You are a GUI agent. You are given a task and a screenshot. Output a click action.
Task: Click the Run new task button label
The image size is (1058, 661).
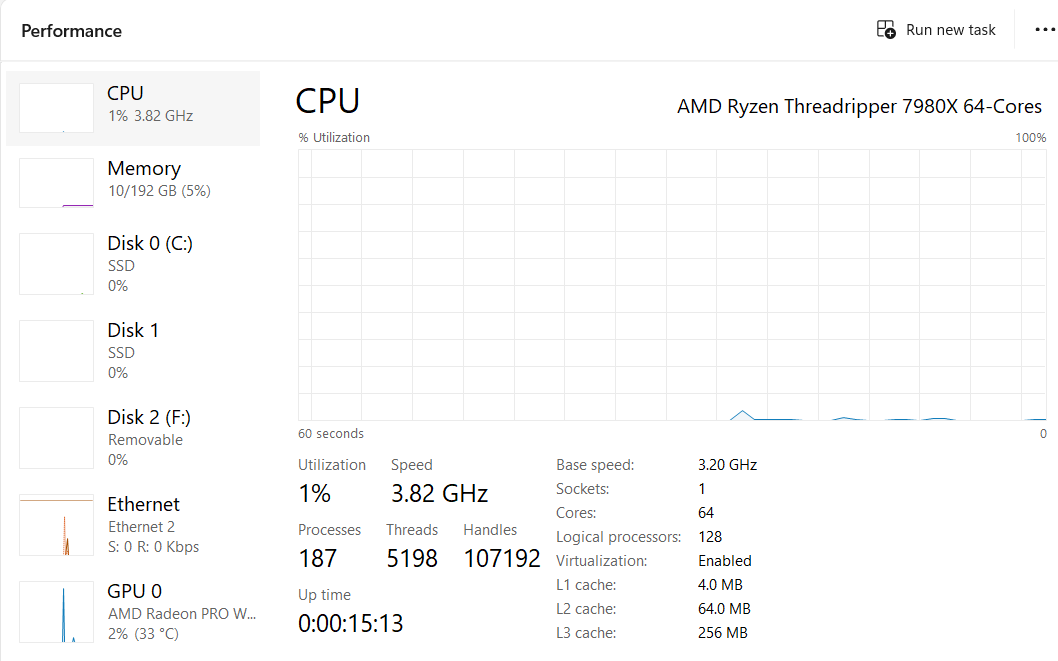coord(950,30)
